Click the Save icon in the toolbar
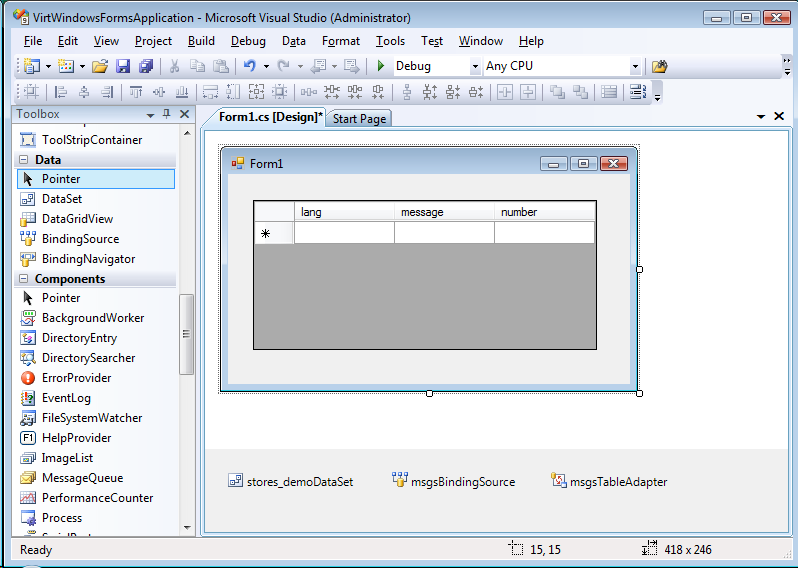Image resolution: width=798 pixels, height=568 pixels. click(x=123, y=66)
